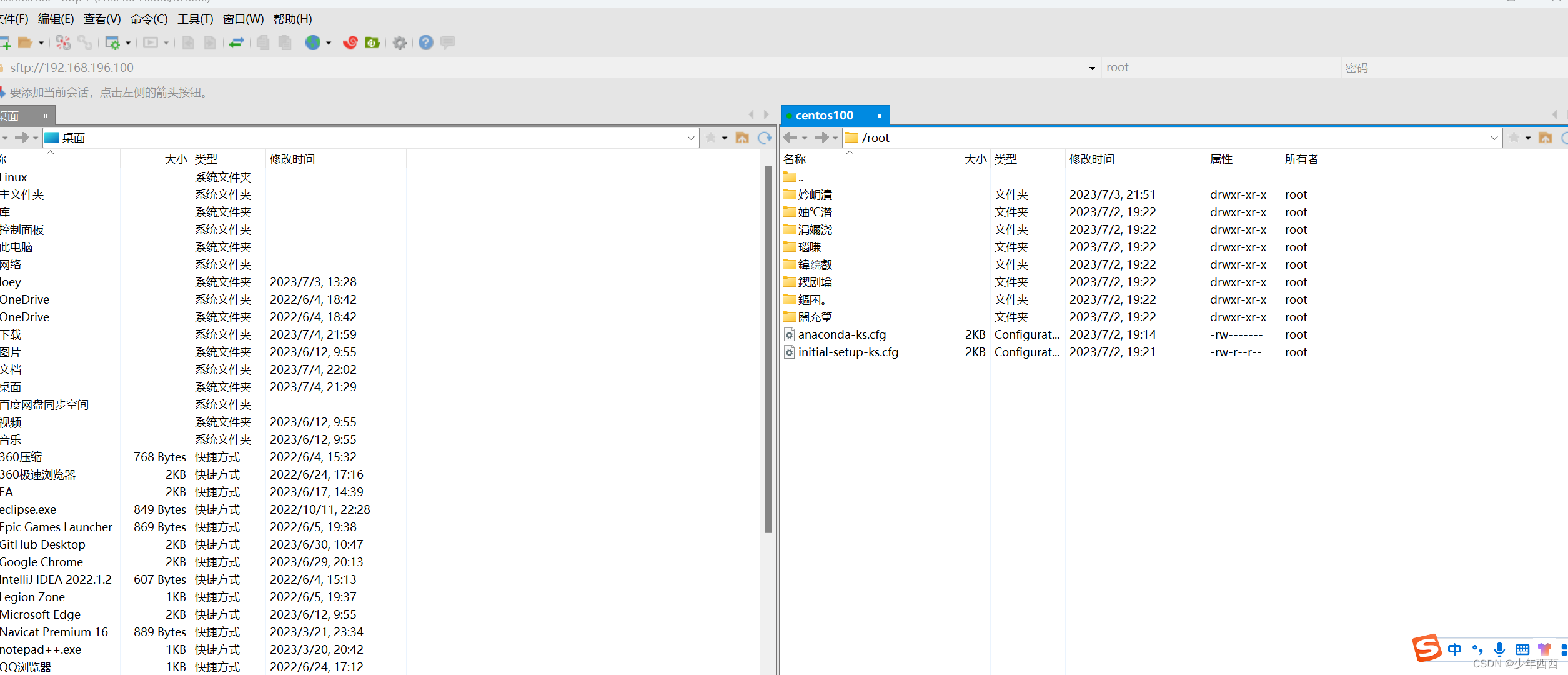The width and height of the screenshot is (1568, 675).
Task: Refresh the local pane listing
Action: point(765,137)
